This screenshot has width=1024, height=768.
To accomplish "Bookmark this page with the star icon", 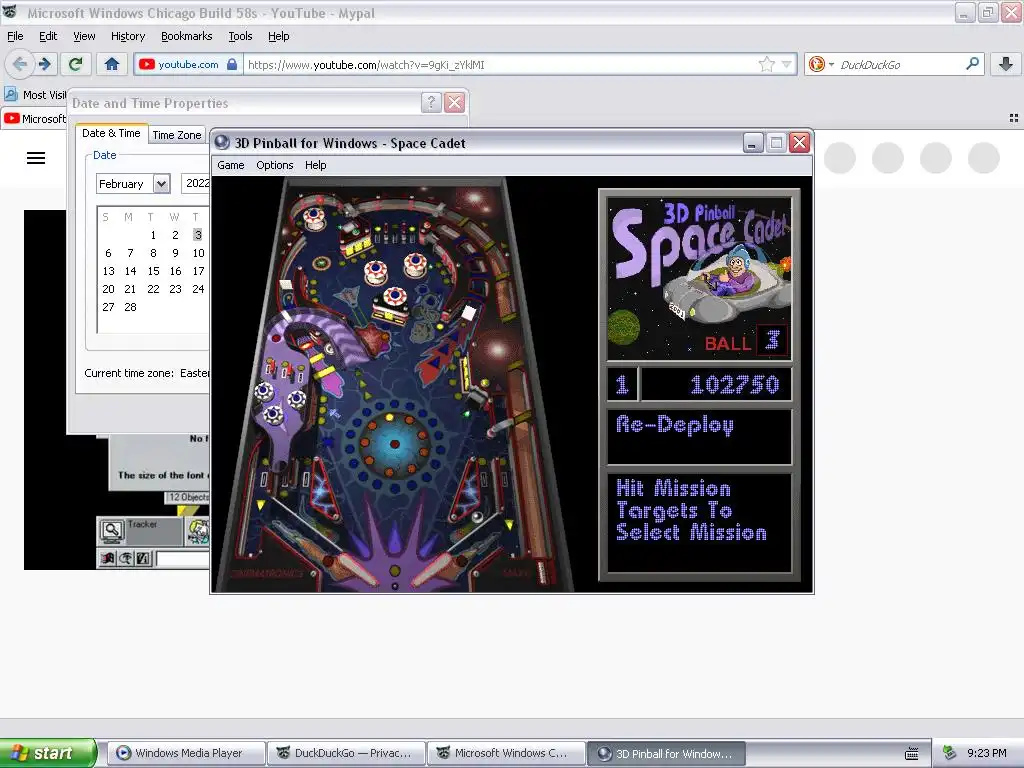I will (767, 64).
